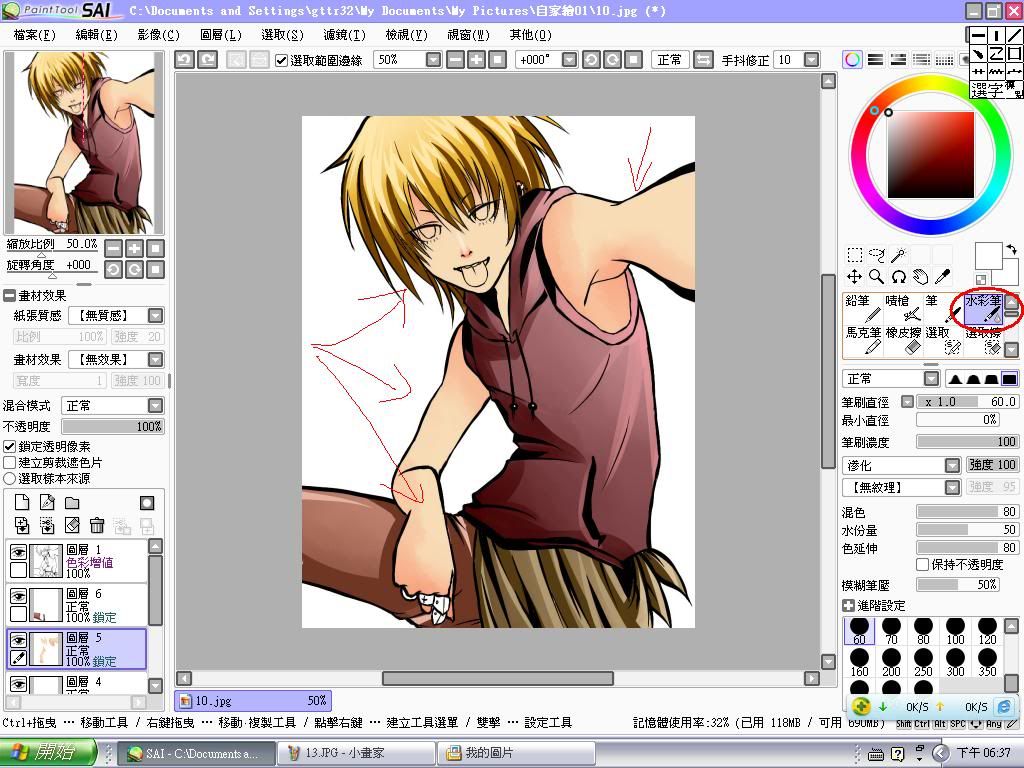Check the 保持不透明度 box
Screen dimensions: 1024x768
click(923, 564)
